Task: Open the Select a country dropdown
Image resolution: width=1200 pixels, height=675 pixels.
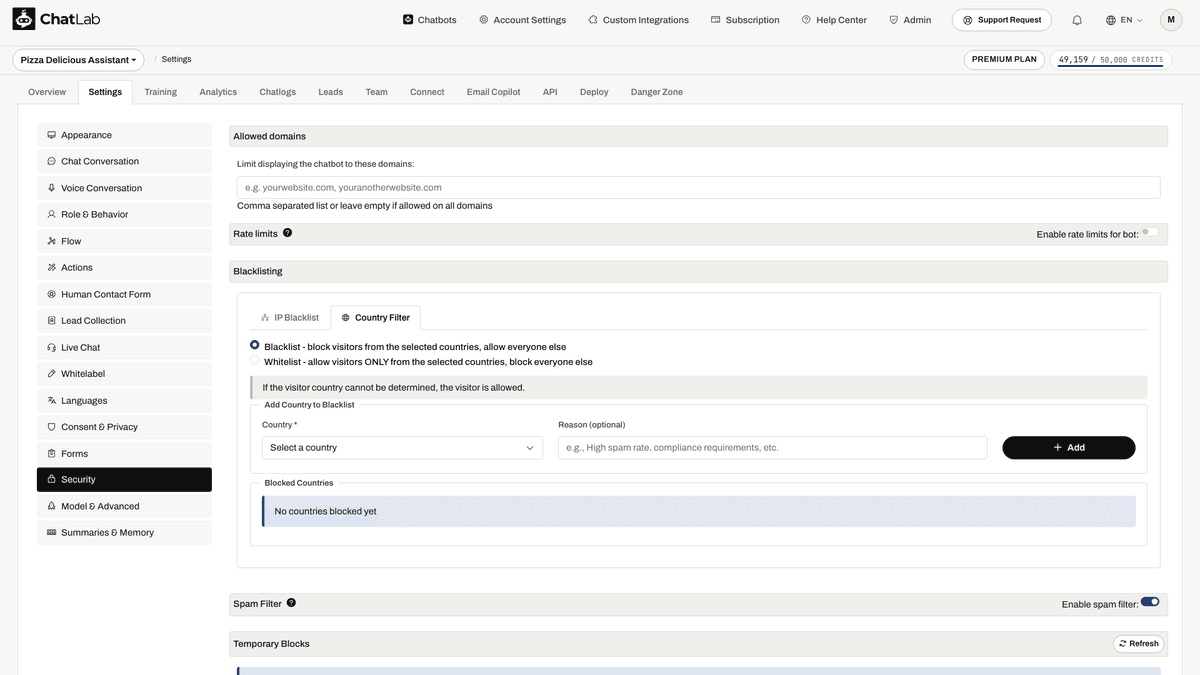Action: point(402,447)
